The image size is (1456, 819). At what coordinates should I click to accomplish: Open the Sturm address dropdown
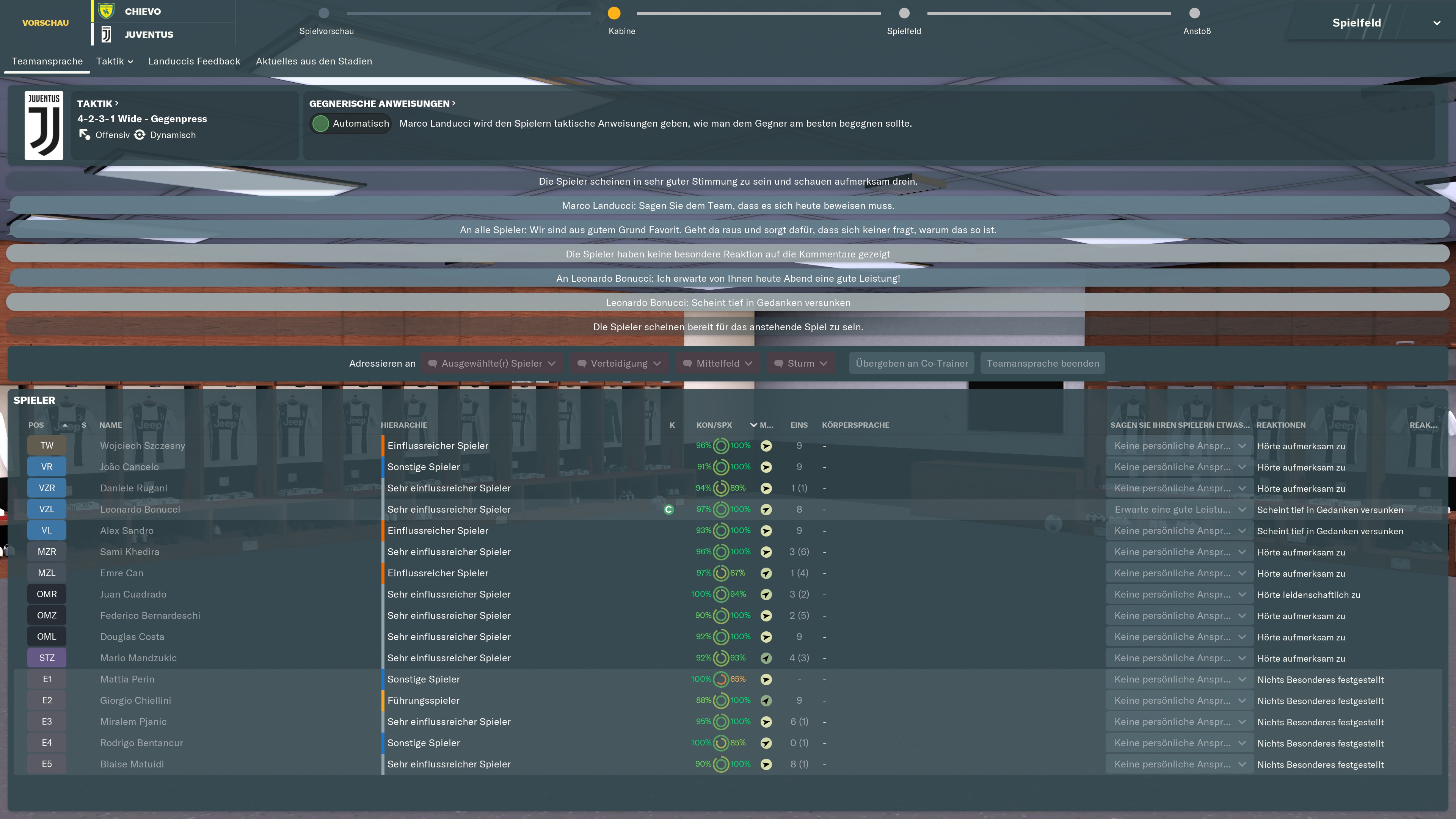pos(800,364)
